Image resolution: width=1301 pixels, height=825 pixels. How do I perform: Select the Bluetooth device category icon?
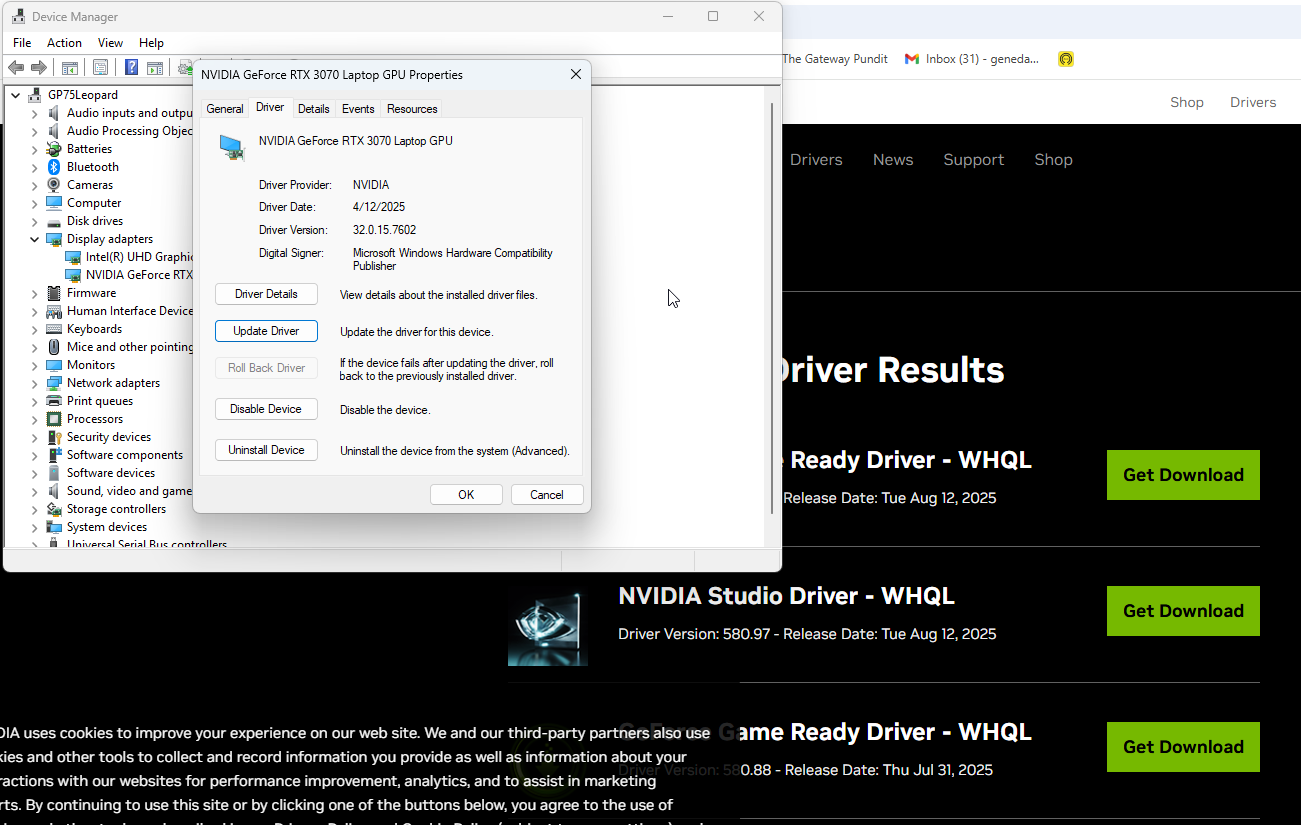[x=54, y=167]
